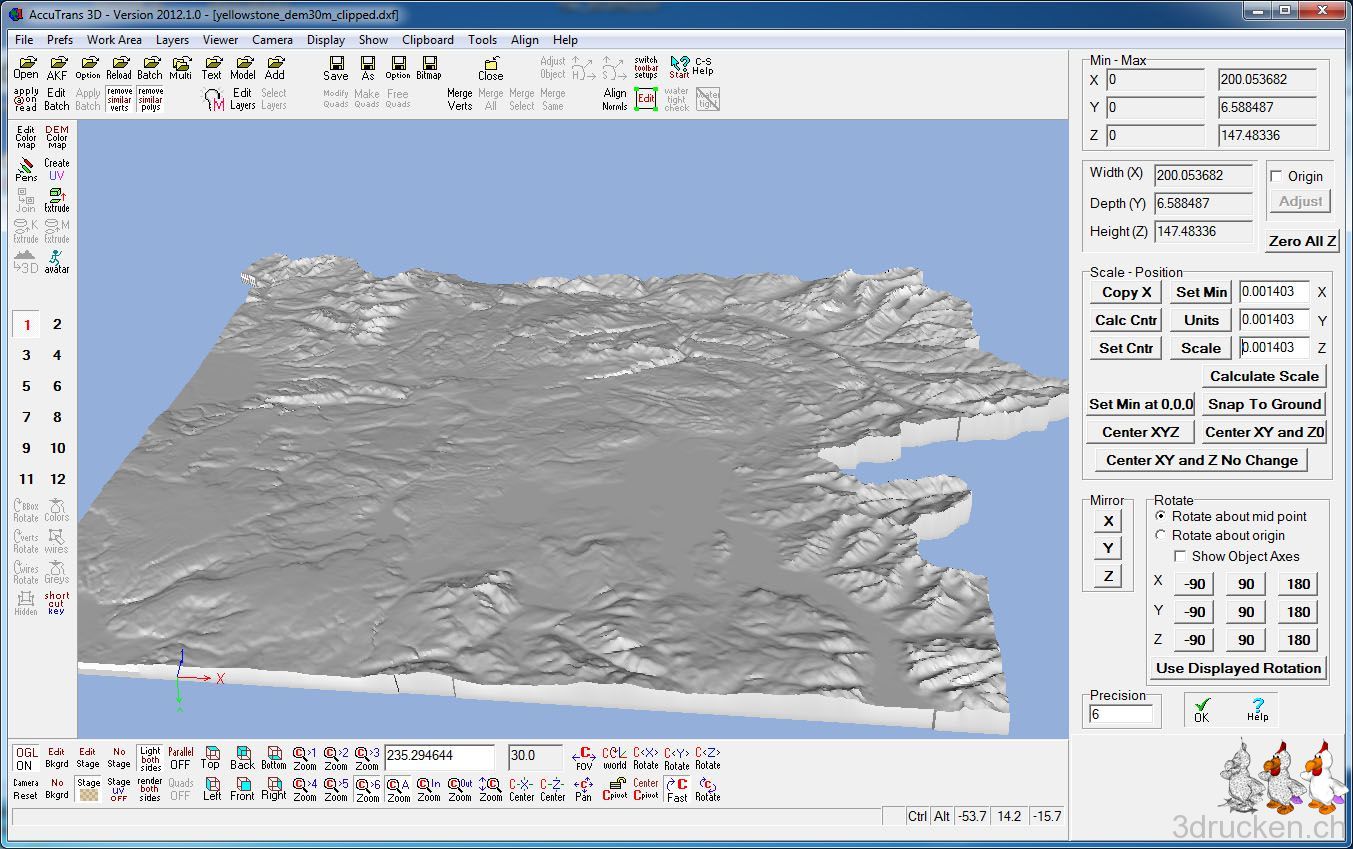Select the Pens tool
1353x849 pixels.
point(26,168)
